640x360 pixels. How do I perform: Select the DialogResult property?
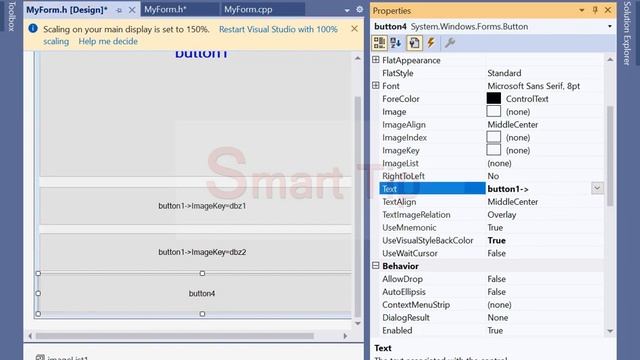(490, 318)
